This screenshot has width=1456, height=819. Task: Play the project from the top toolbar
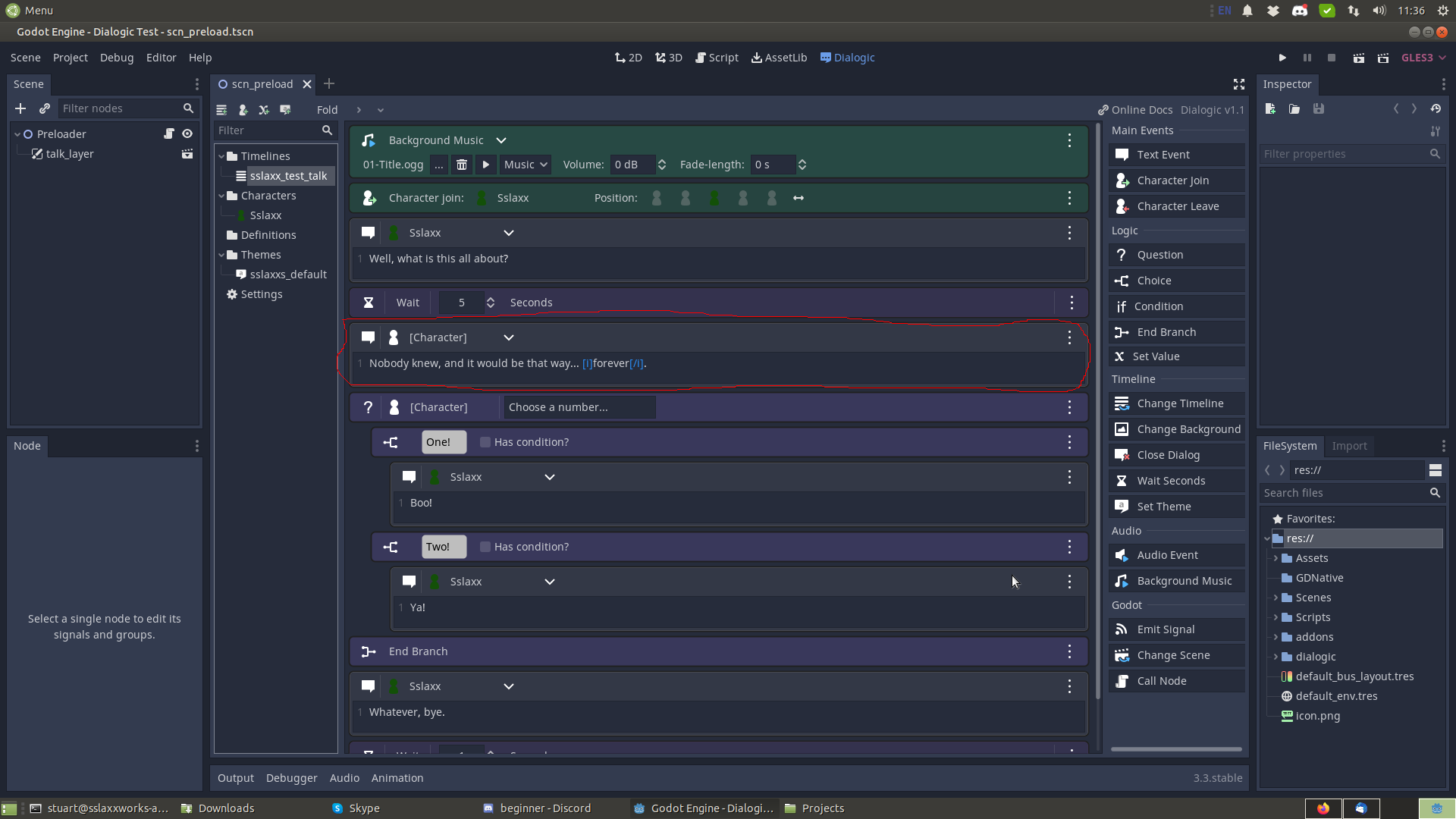tap(1282, 58)
